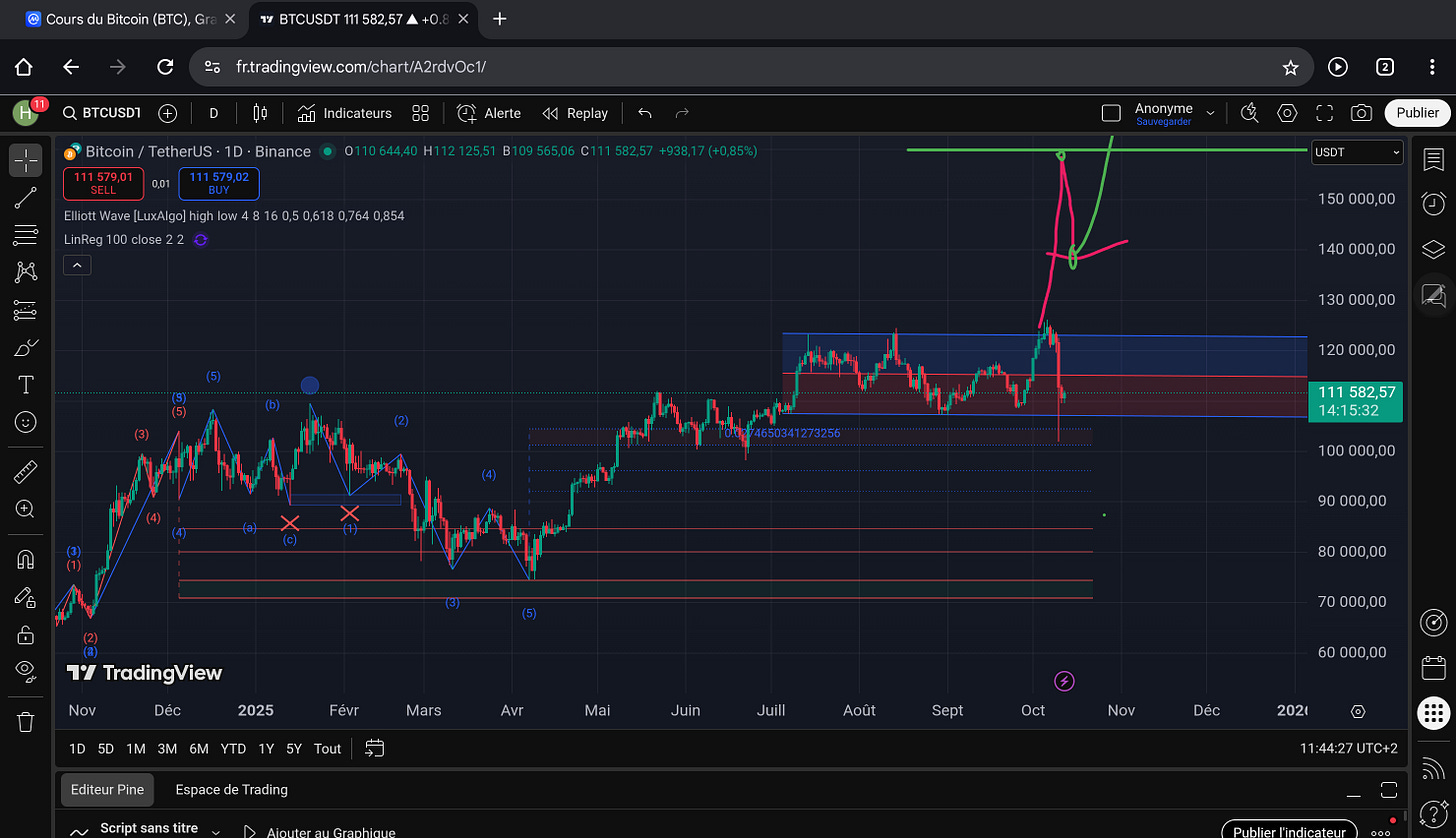This screenshot has height=838, width=1456.
Task: Activate the zoom in tool
Action: (x=26, y=509)
